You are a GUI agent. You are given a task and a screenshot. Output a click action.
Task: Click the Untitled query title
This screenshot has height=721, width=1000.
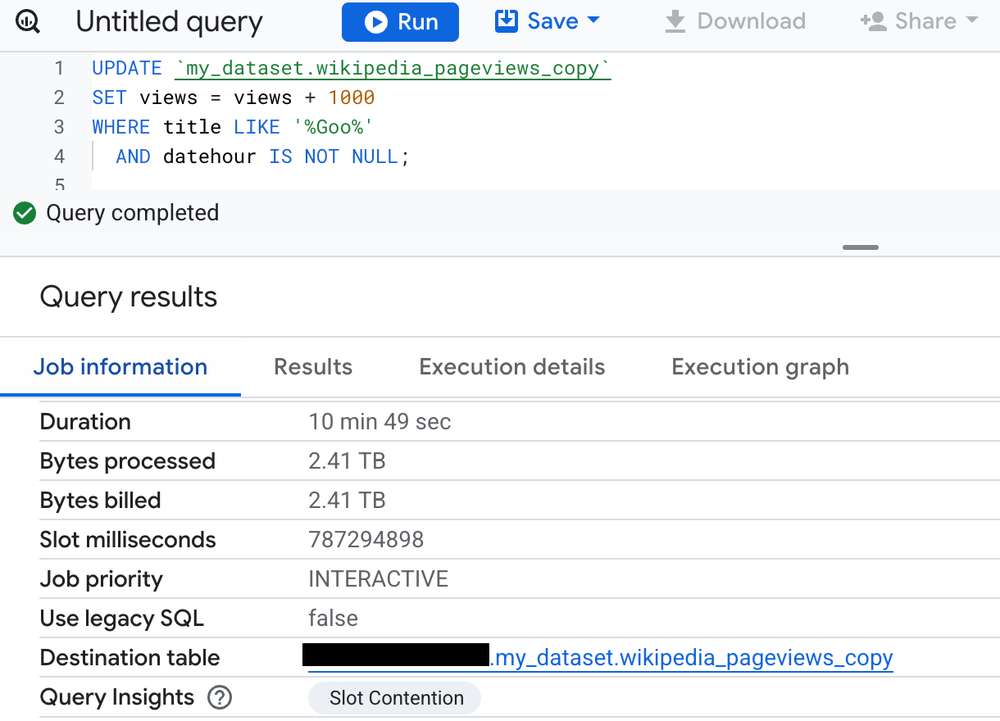169,22
